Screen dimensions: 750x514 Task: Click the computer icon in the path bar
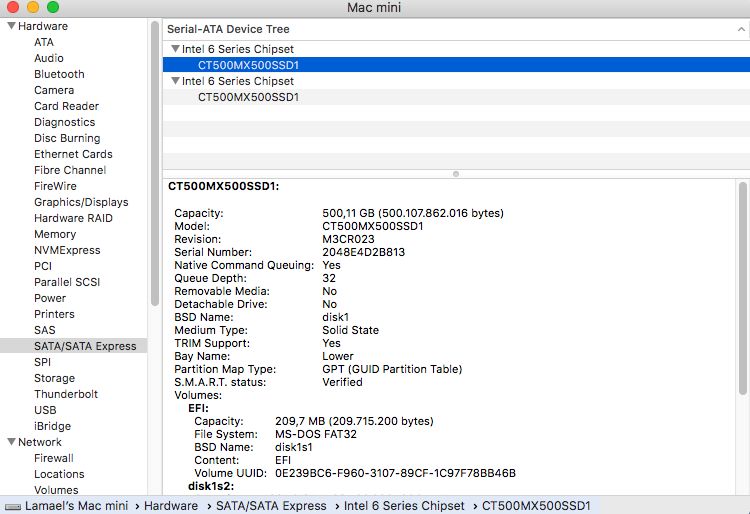[x=12, y=506]
